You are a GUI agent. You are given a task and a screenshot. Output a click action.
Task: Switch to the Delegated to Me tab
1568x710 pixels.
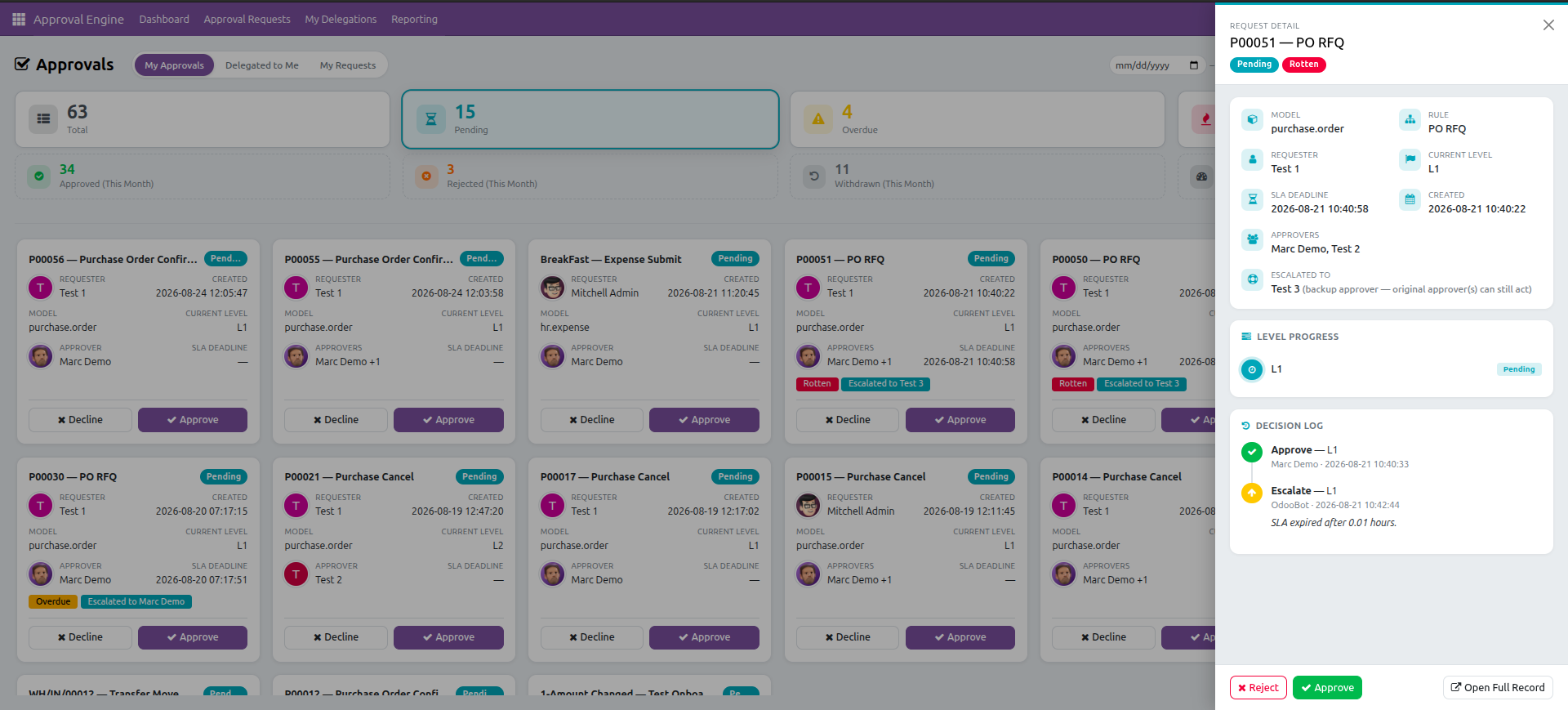[261, 65]
